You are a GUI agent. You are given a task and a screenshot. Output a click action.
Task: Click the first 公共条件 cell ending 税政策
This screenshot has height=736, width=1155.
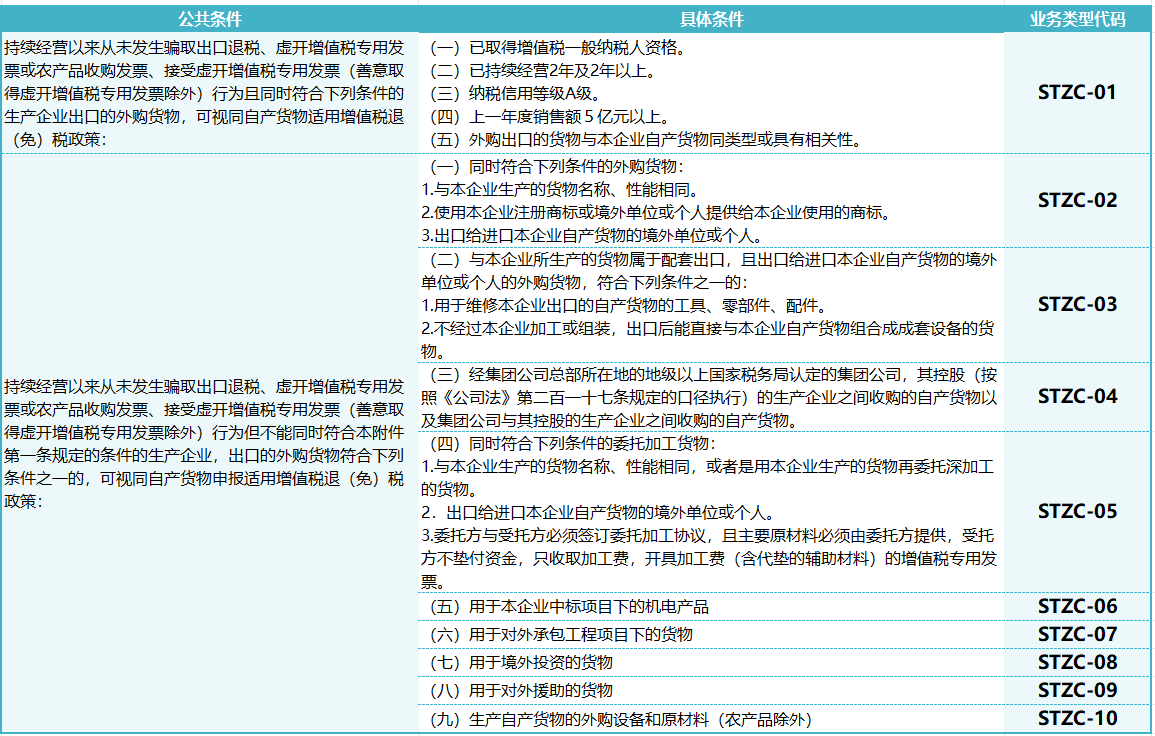coord(210,93)
